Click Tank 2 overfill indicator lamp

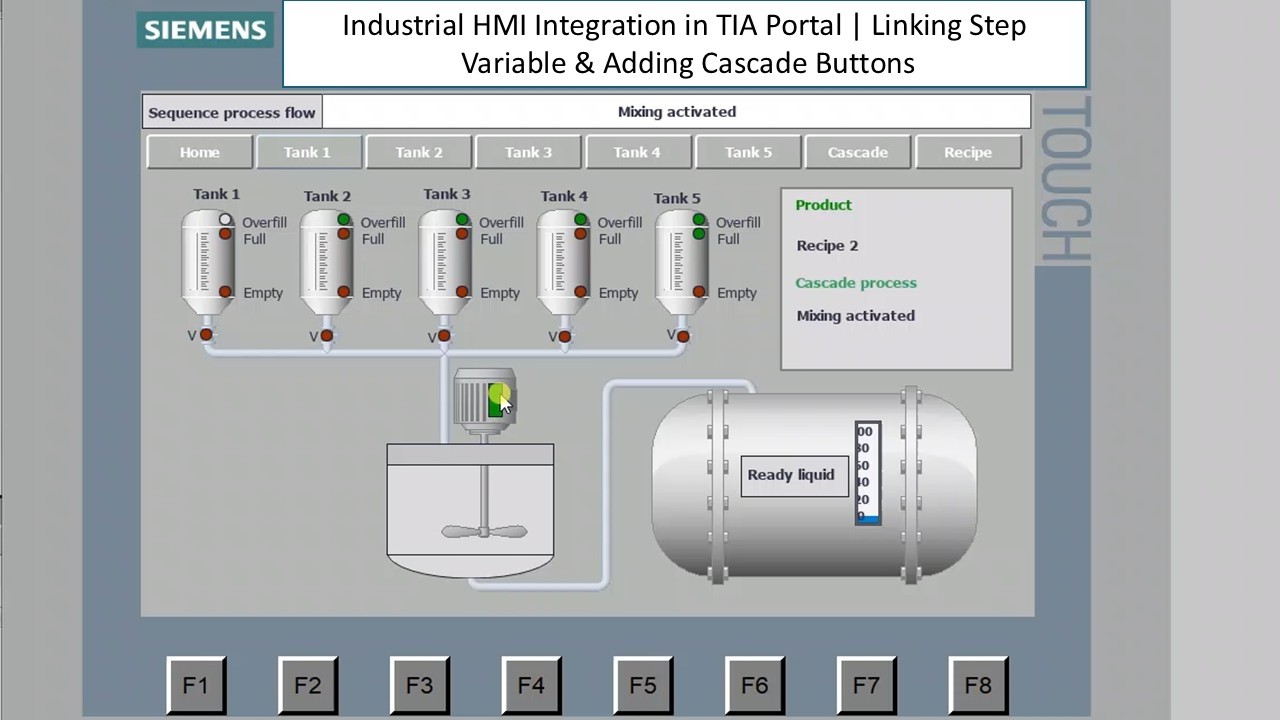[x=344, y=220]
